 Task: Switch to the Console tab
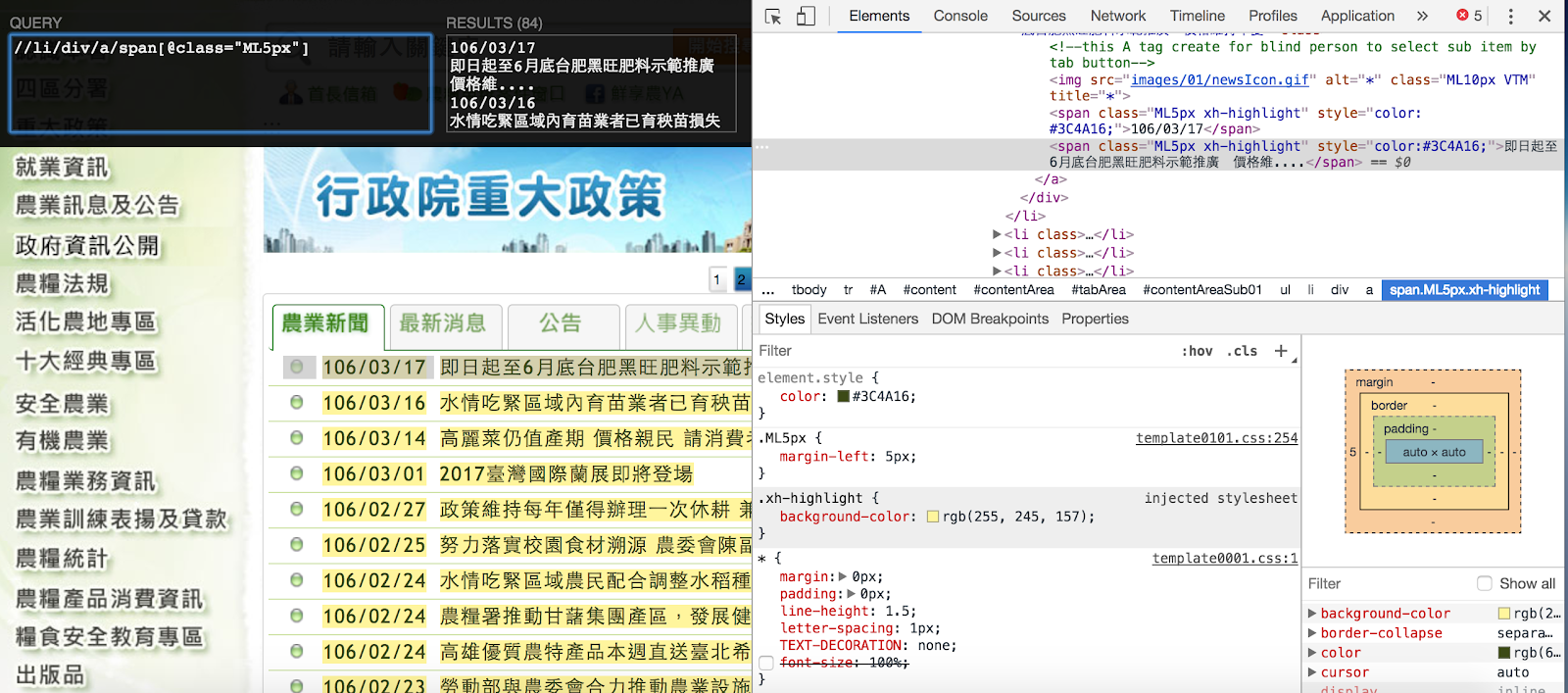[960, 16]
